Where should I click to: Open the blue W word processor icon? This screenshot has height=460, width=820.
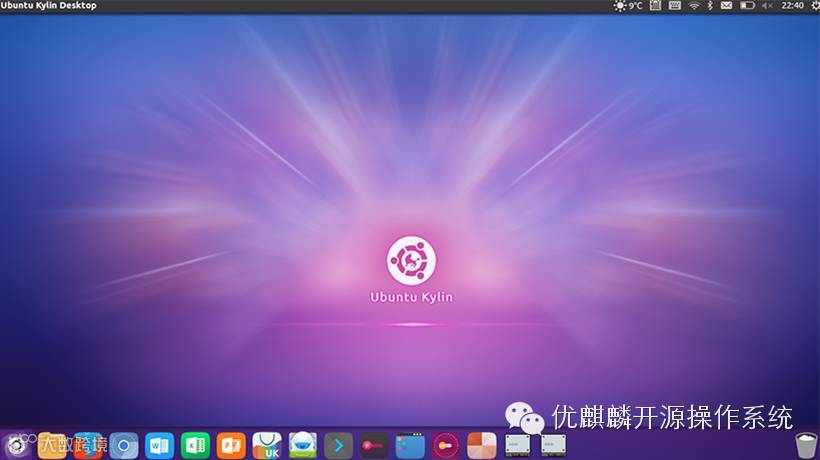point(160,446)
